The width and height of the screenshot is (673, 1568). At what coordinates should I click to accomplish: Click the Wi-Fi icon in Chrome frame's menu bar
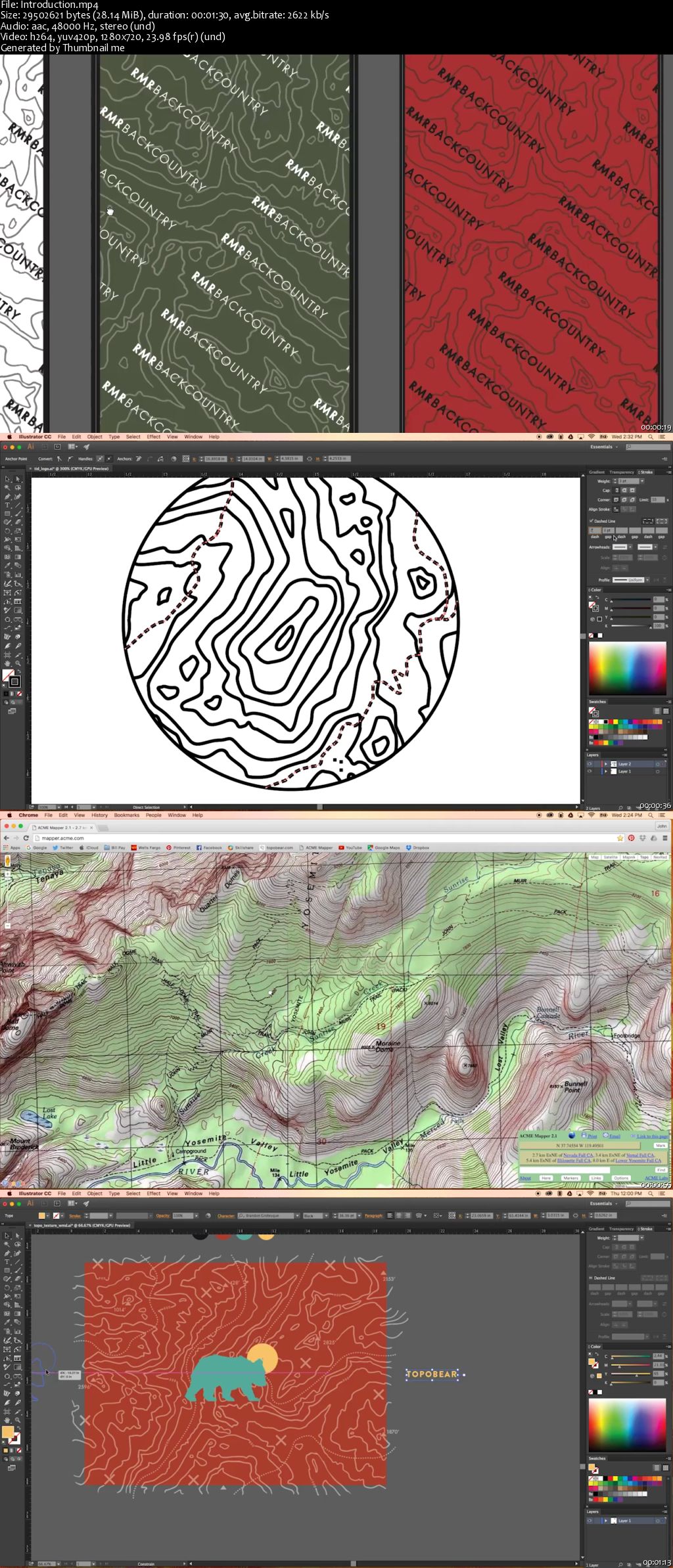click(x=591, y=815)
